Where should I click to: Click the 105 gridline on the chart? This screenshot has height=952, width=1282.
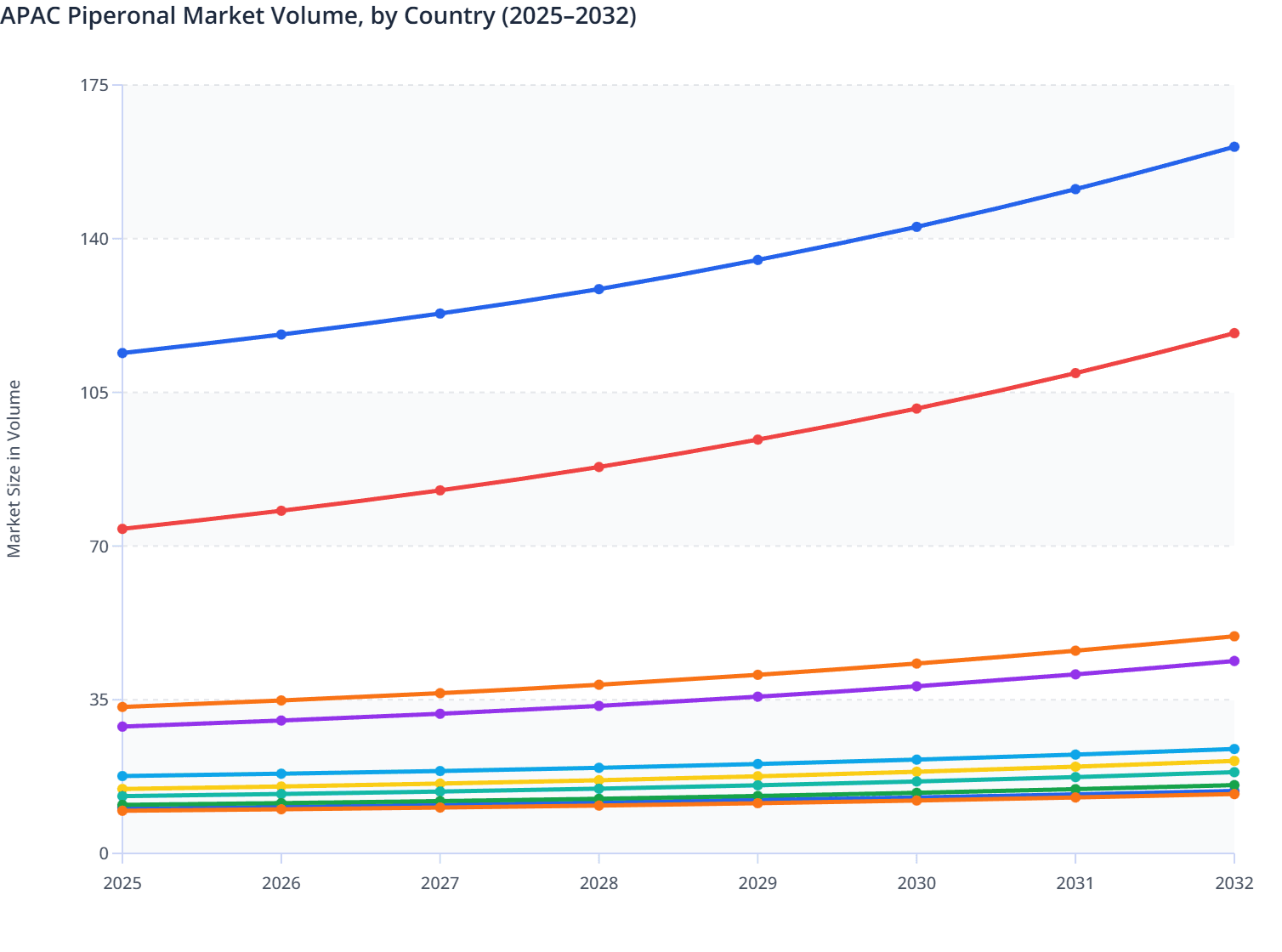click(x=595, y=392)
